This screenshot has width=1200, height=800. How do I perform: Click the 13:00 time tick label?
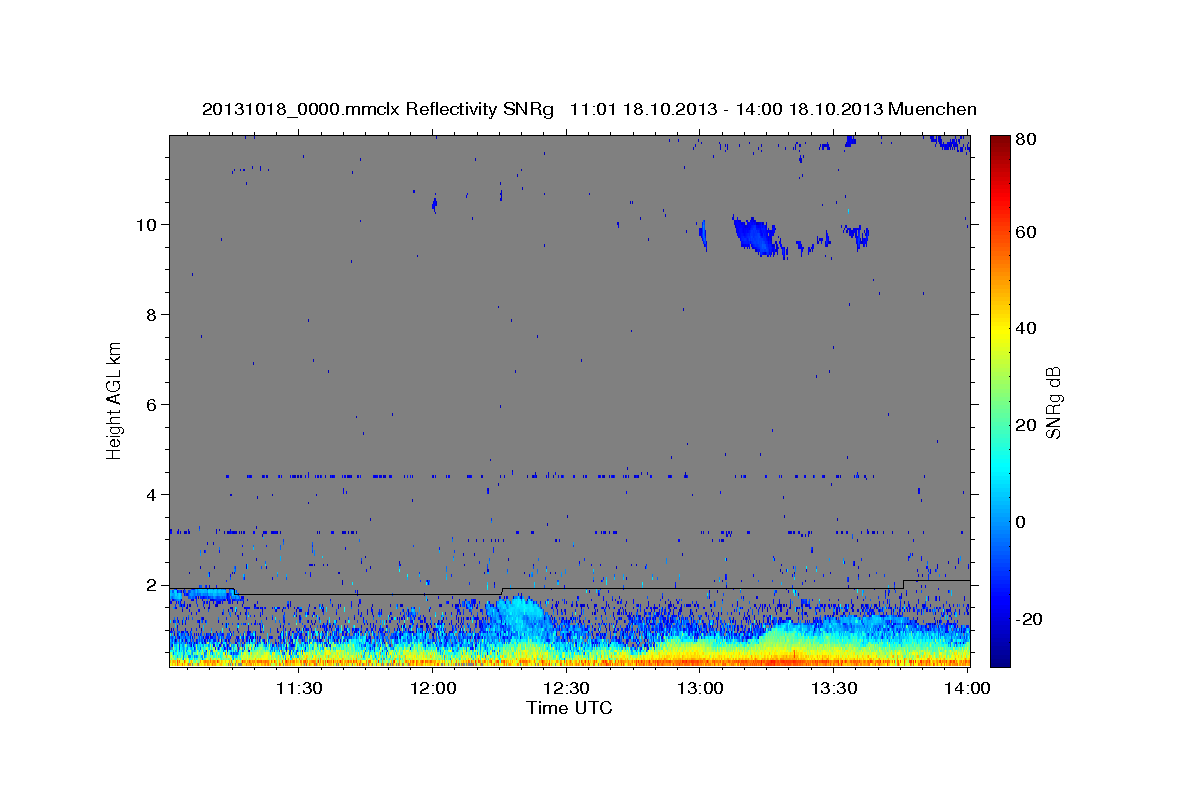[700, 688]
